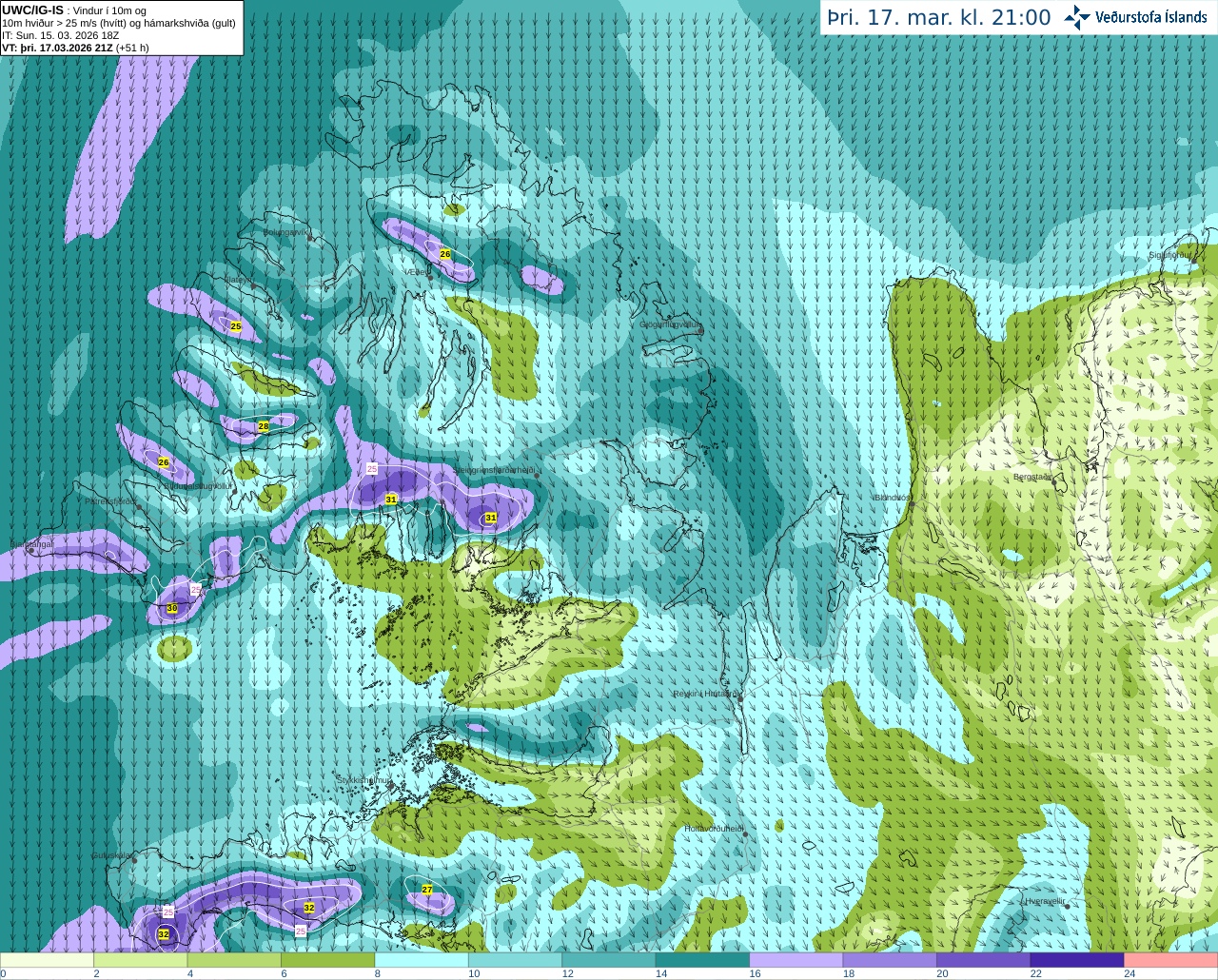Click the Hveravellir station label
The width and height of the screenshot is (1218, 980).
click(x=1044, y=900)
